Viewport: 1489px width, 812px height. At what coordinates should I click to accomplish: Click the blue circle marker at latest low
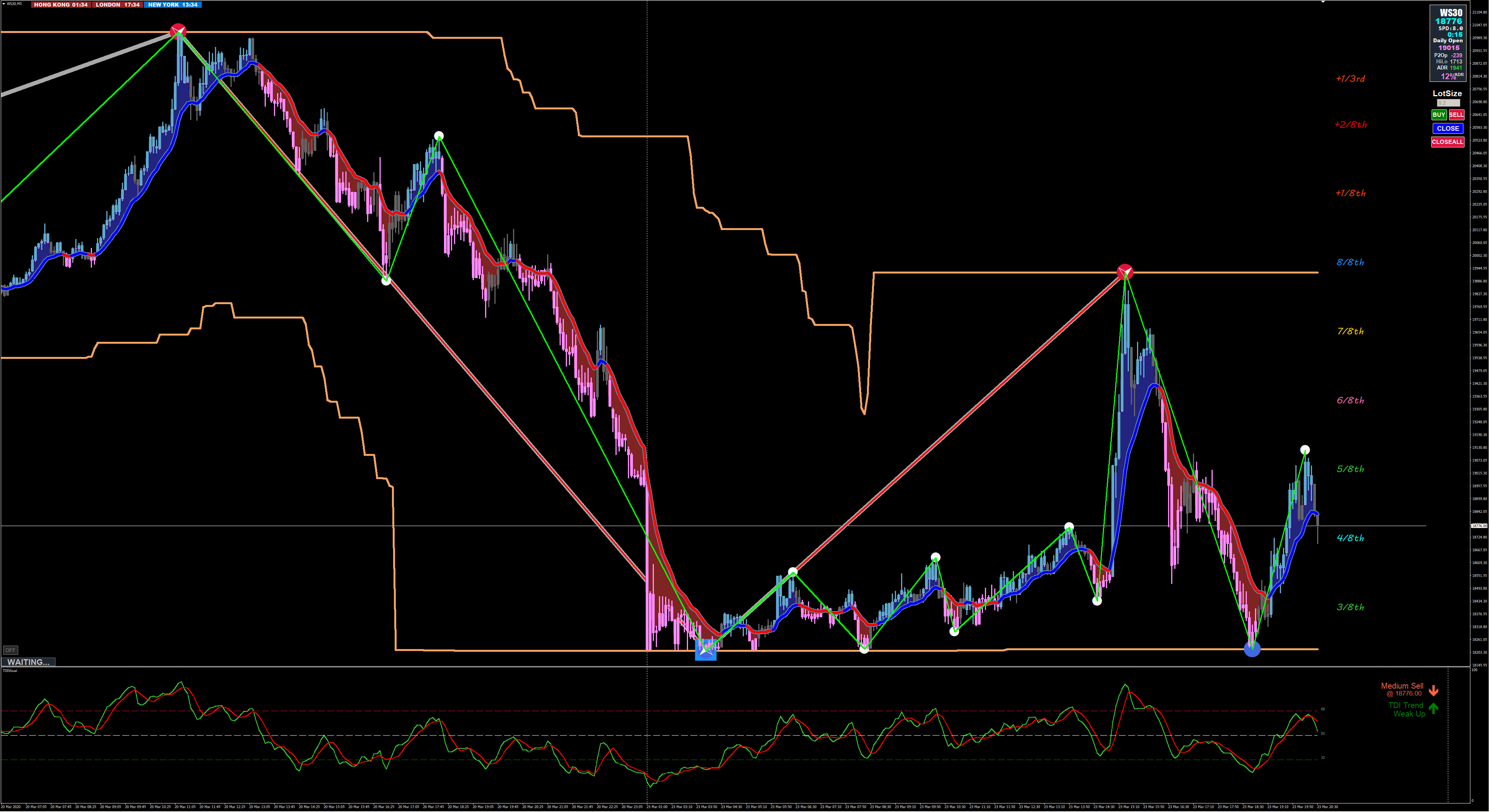[1252, 649]
